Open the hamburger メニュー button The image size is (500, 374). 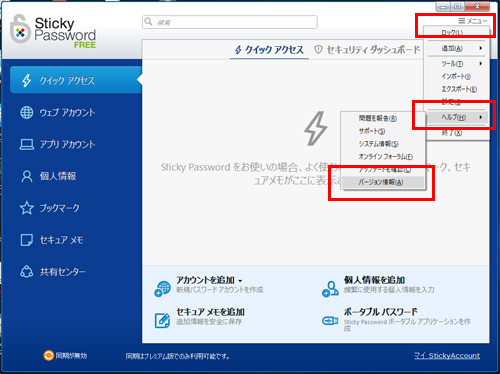point(473,21)
